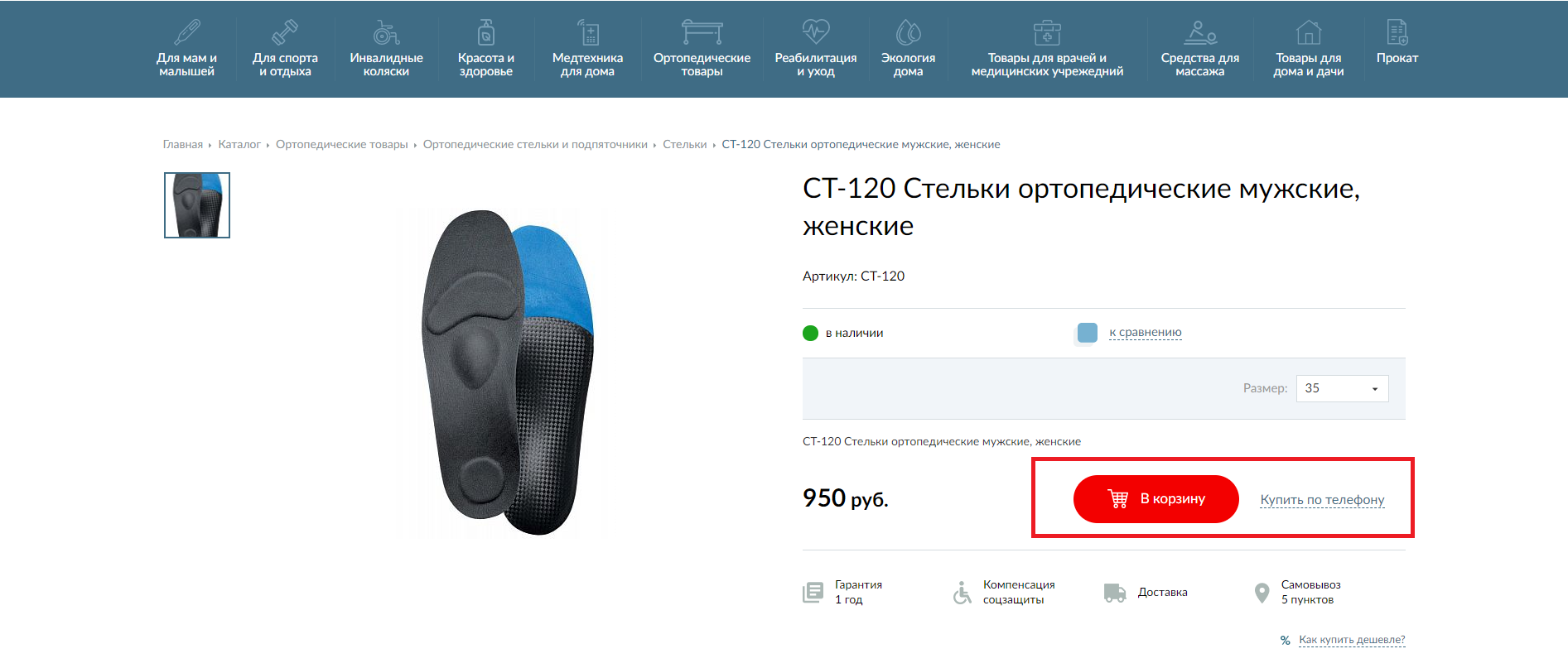The image size is (1568, 668).
Task: Select the Прокат document icon
Action: tap(1397, 32)
